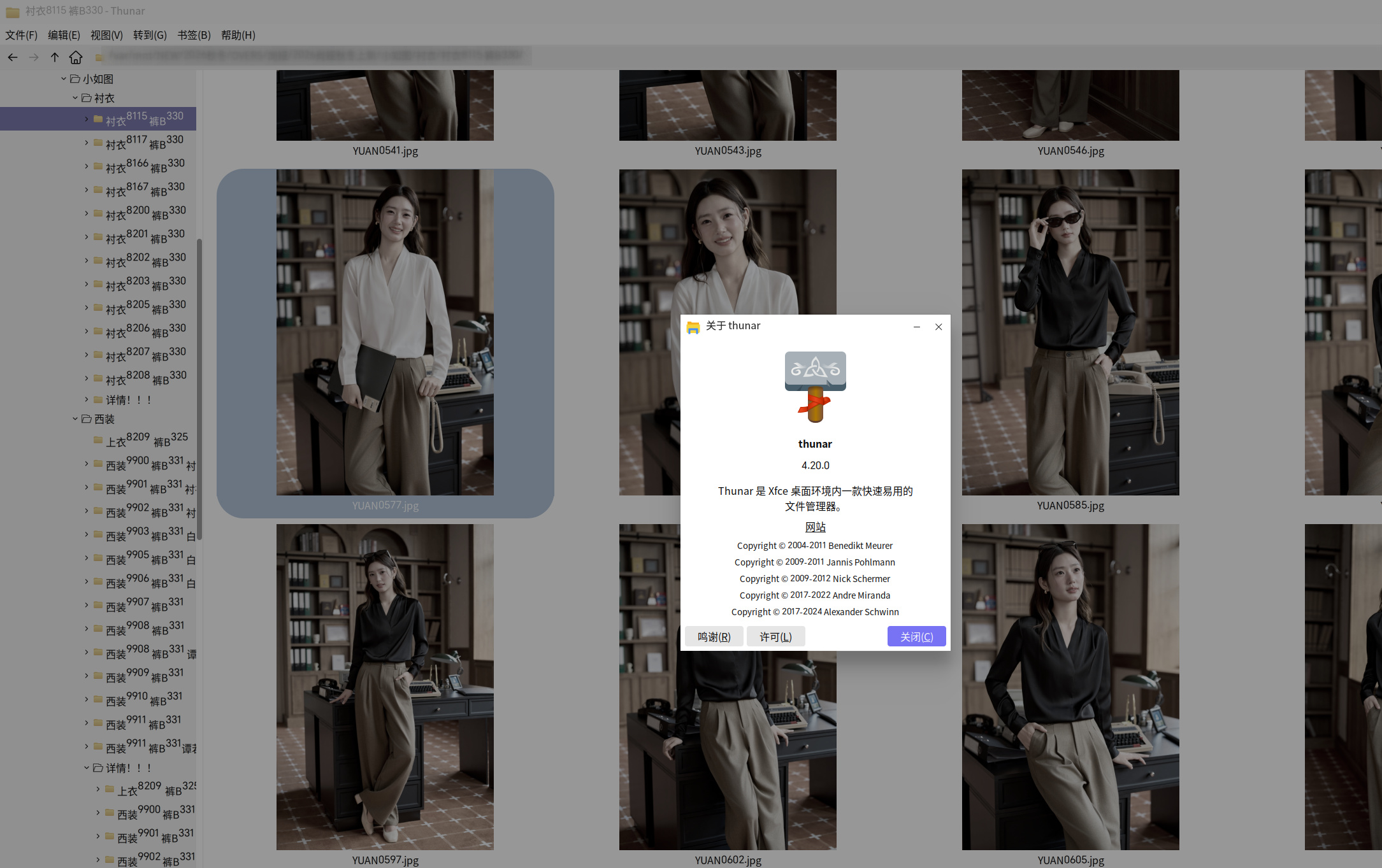Select thumbnail YUAN0597.jpg
This screenshot has width=1382, height=868.
point(385,687)
